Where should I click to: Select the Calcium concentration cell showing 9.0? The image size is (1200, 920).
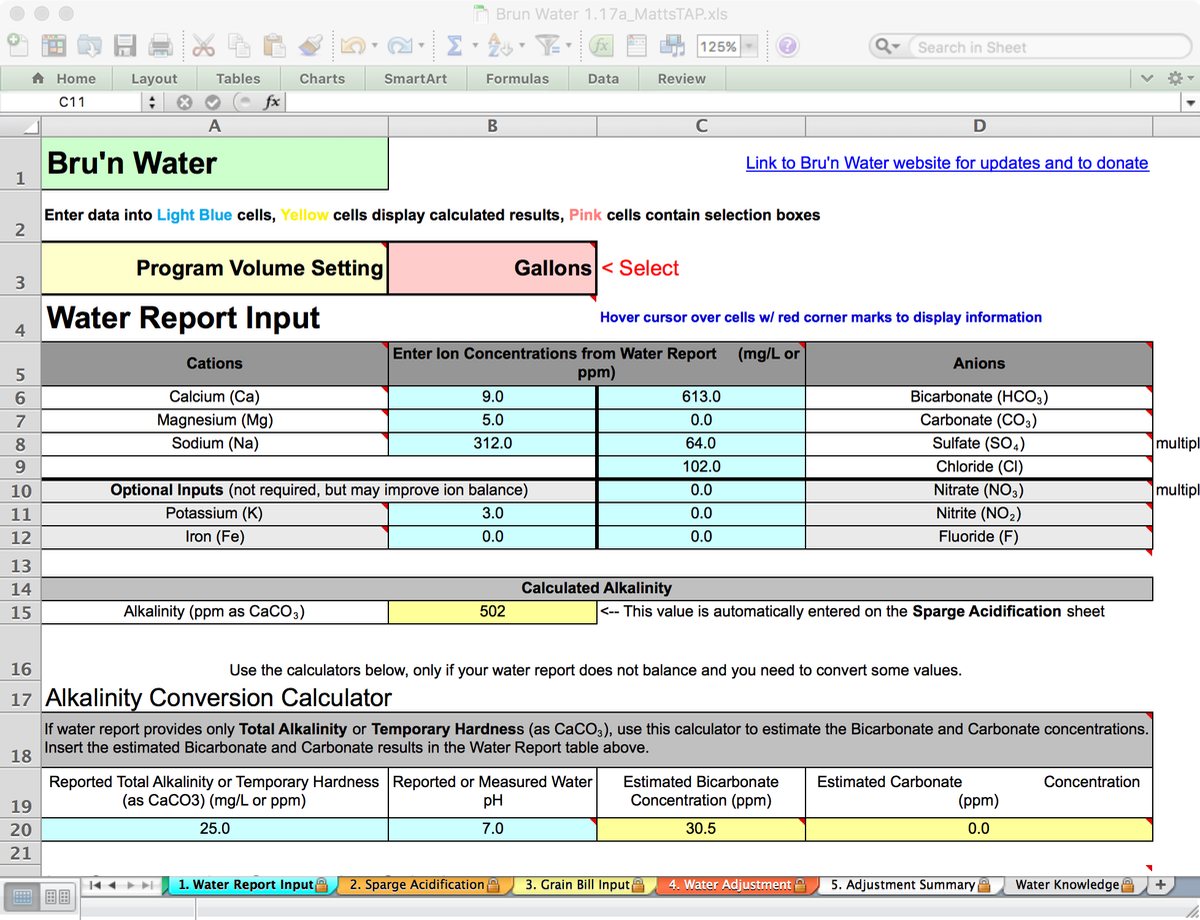[492, 396]
